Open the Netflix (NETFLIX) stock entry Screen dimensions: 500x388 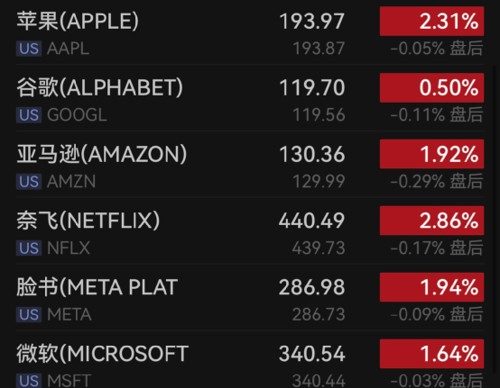pos(250,231)
